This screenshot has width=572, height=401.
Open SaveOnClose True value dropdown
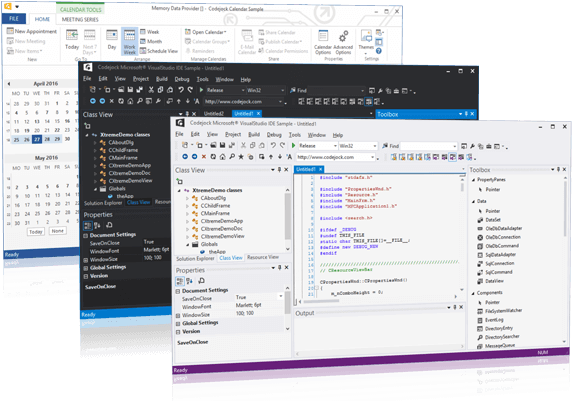point(281,296)
